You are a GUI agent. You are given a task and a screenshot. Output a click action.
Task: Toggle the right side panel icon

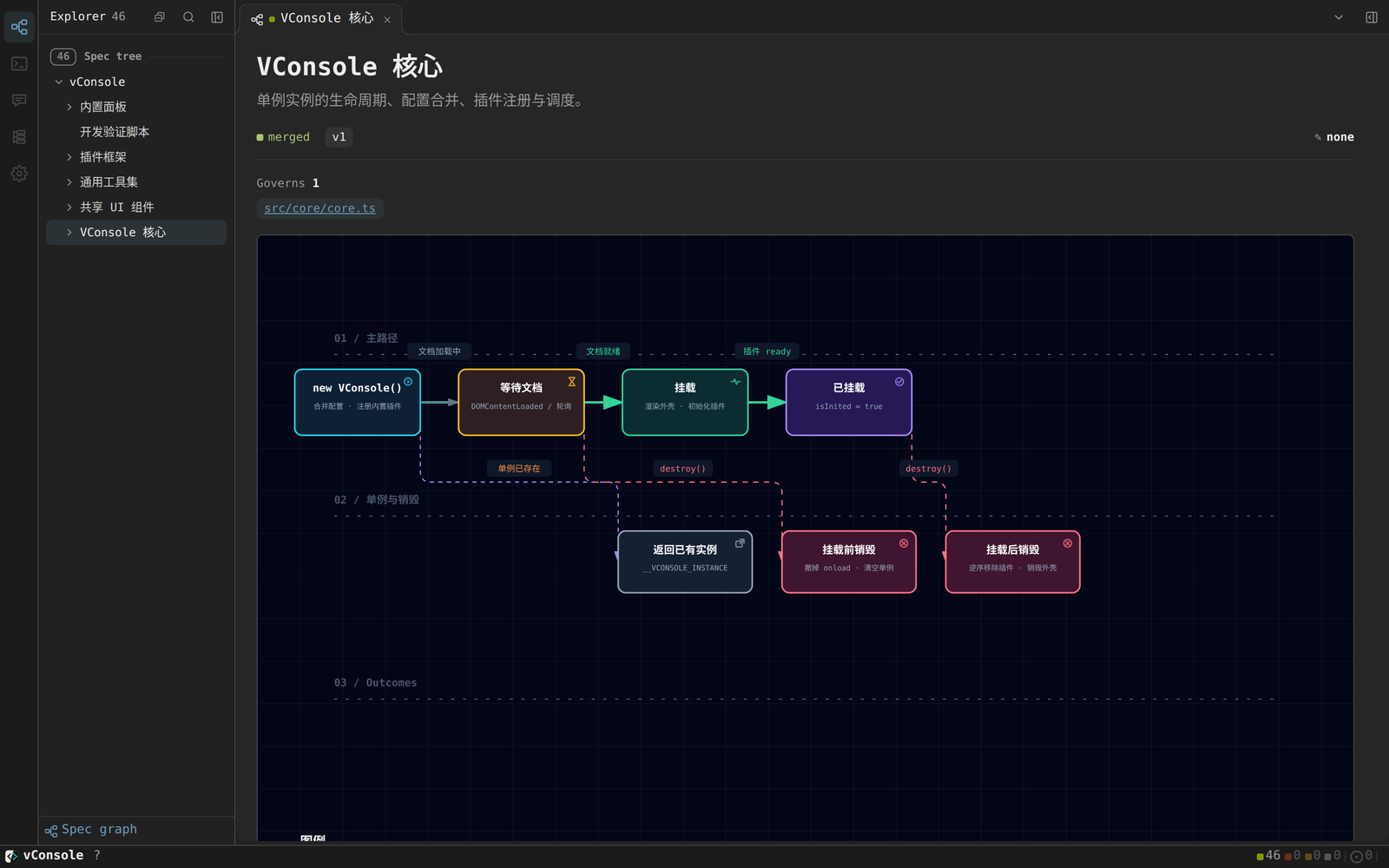point(1372,17)
